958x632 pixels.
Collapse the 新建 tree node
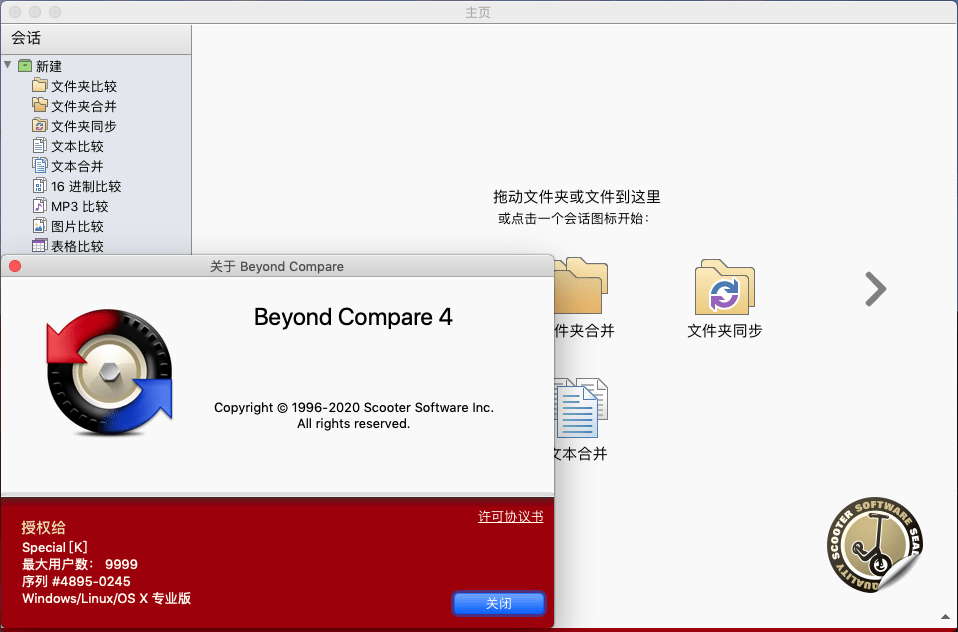(8, 65)
